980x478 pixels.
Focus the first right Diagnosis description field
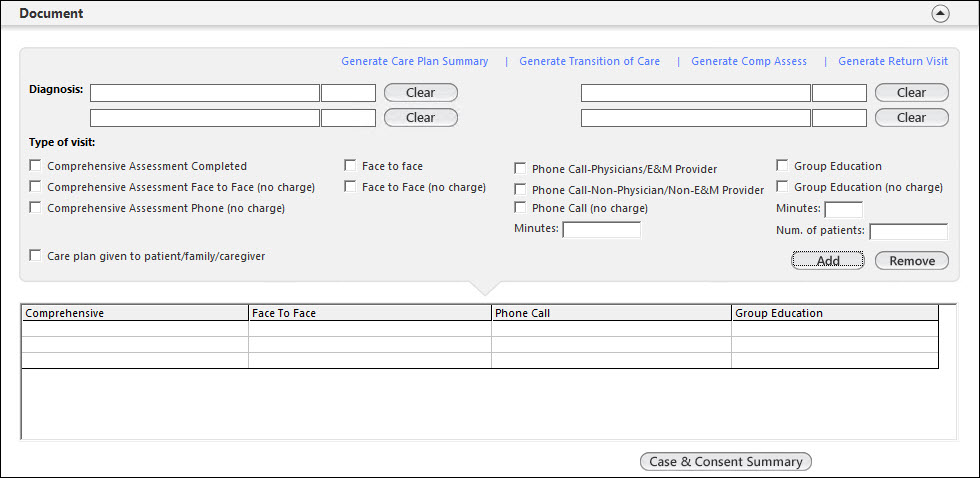(696, 93)
